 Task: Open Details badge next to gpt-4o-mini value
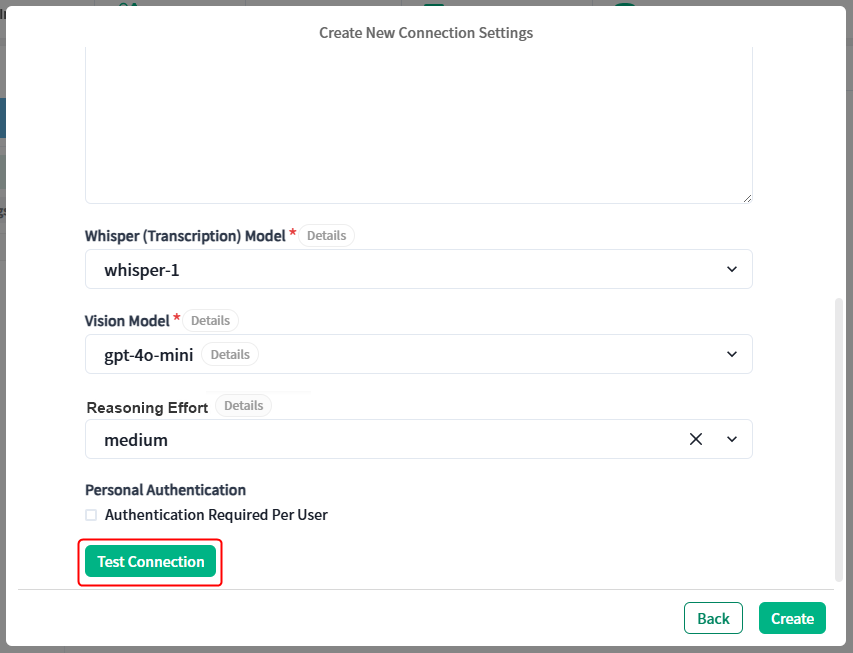click(x=230, y=354)
